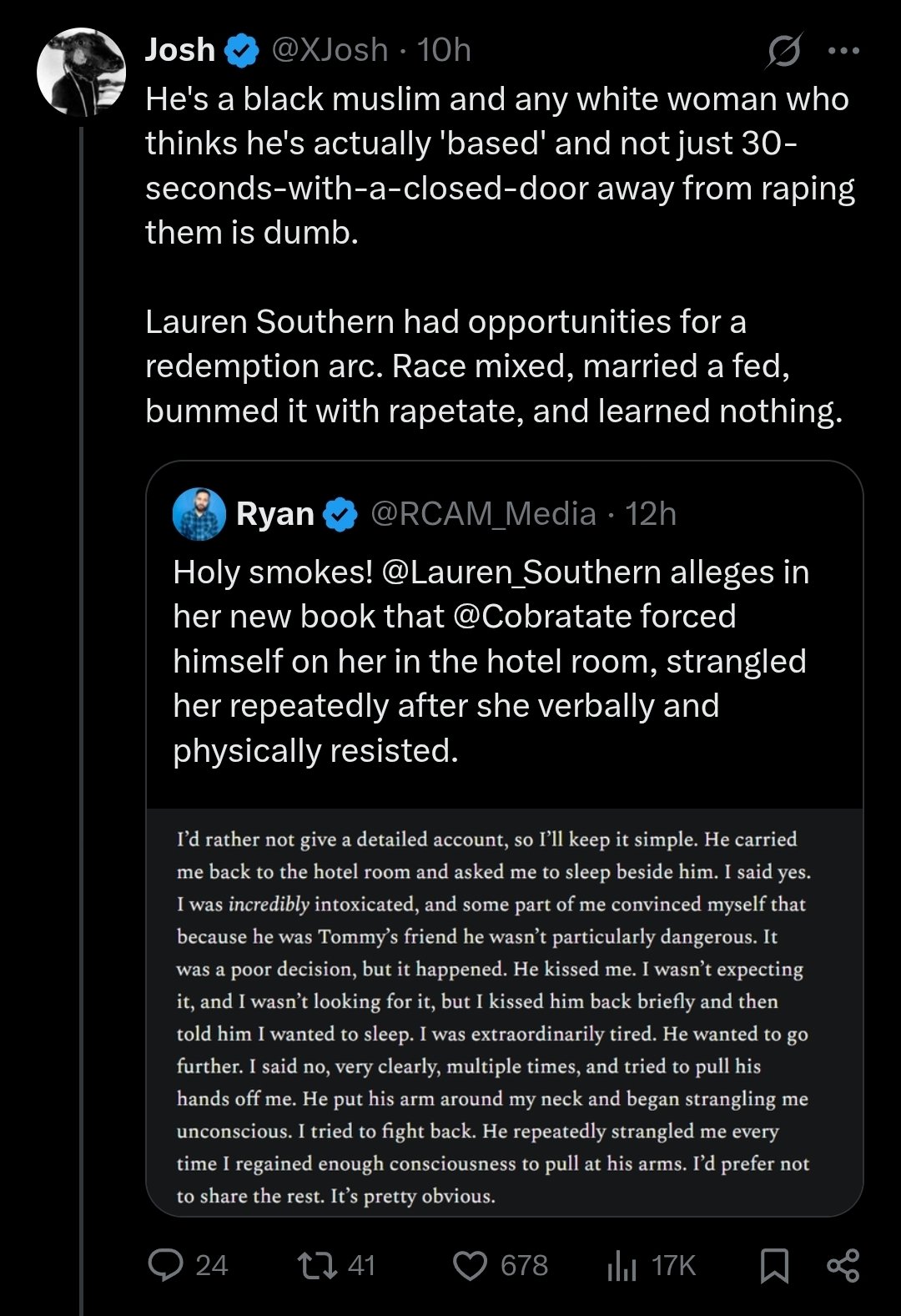The image size is (901, 1316).
Task: Open the share post icon
Action: point(843,1265)
